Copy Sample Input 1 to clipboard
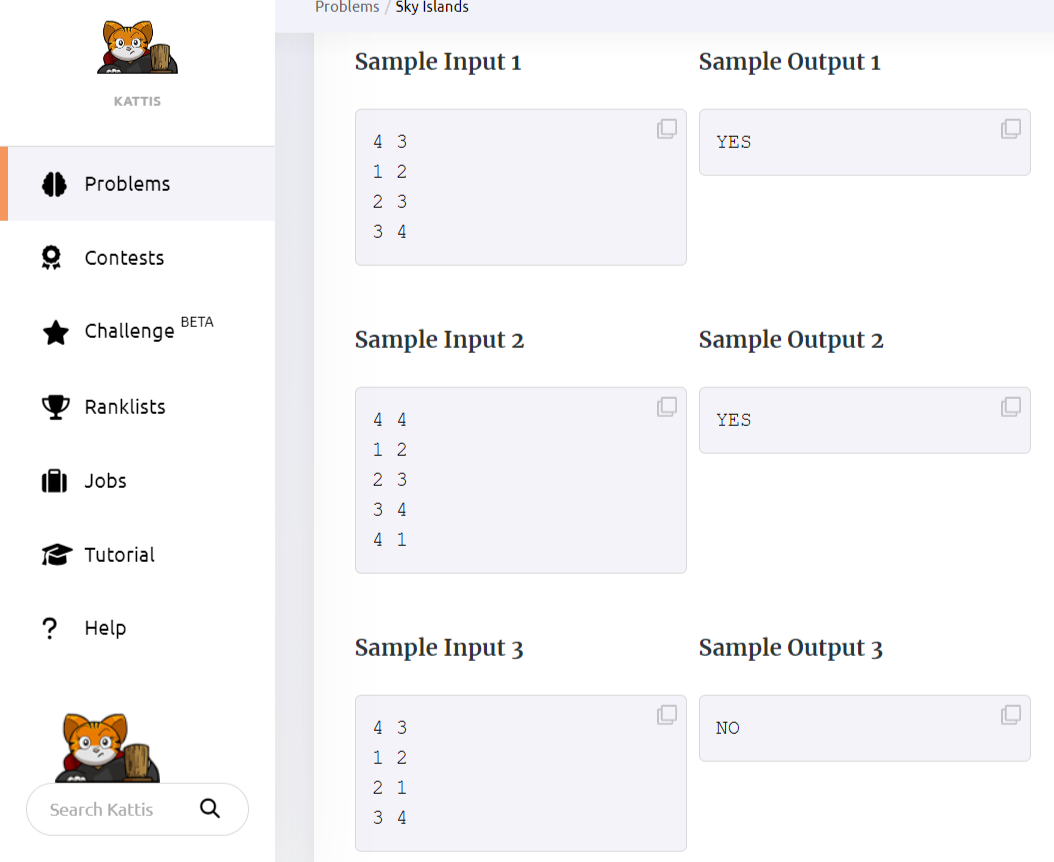 667,128
